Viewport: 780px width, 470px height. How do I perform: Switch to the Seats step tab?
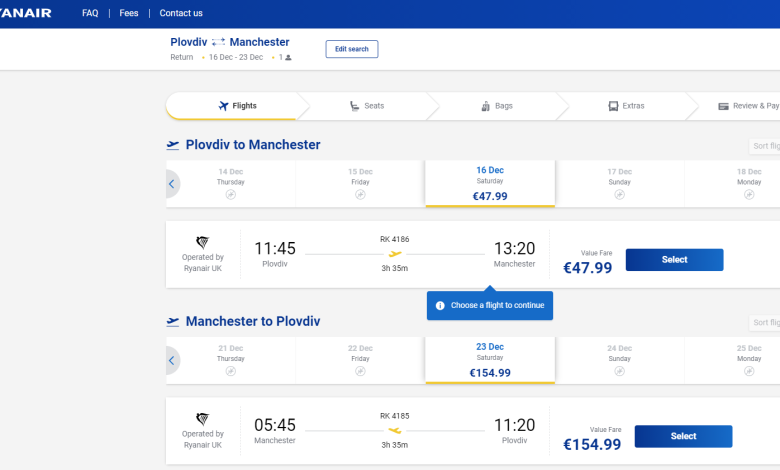[x=367, y=106]
